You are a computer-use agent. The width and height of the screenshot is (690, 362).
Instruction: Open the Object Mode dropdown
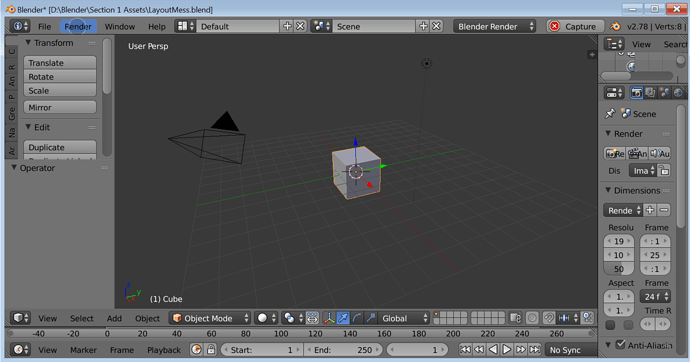[x=211, y=318]
